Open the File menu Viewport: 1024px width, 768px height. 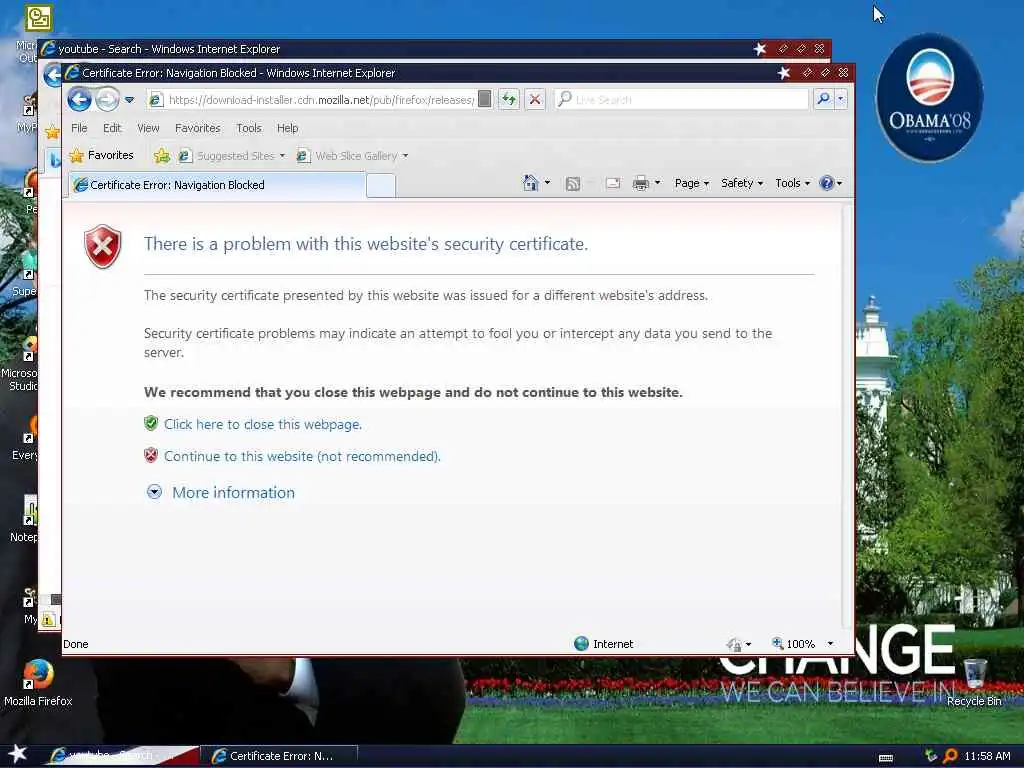79,128
